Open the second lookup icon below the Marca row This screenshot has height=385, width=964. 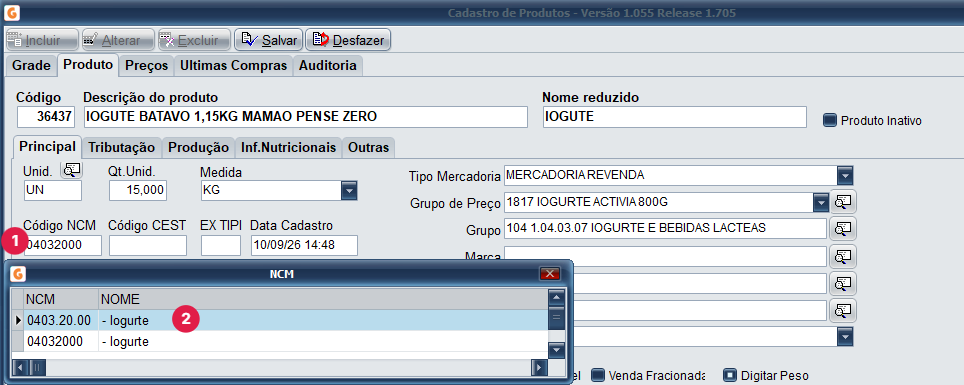(x=843, y=311)
